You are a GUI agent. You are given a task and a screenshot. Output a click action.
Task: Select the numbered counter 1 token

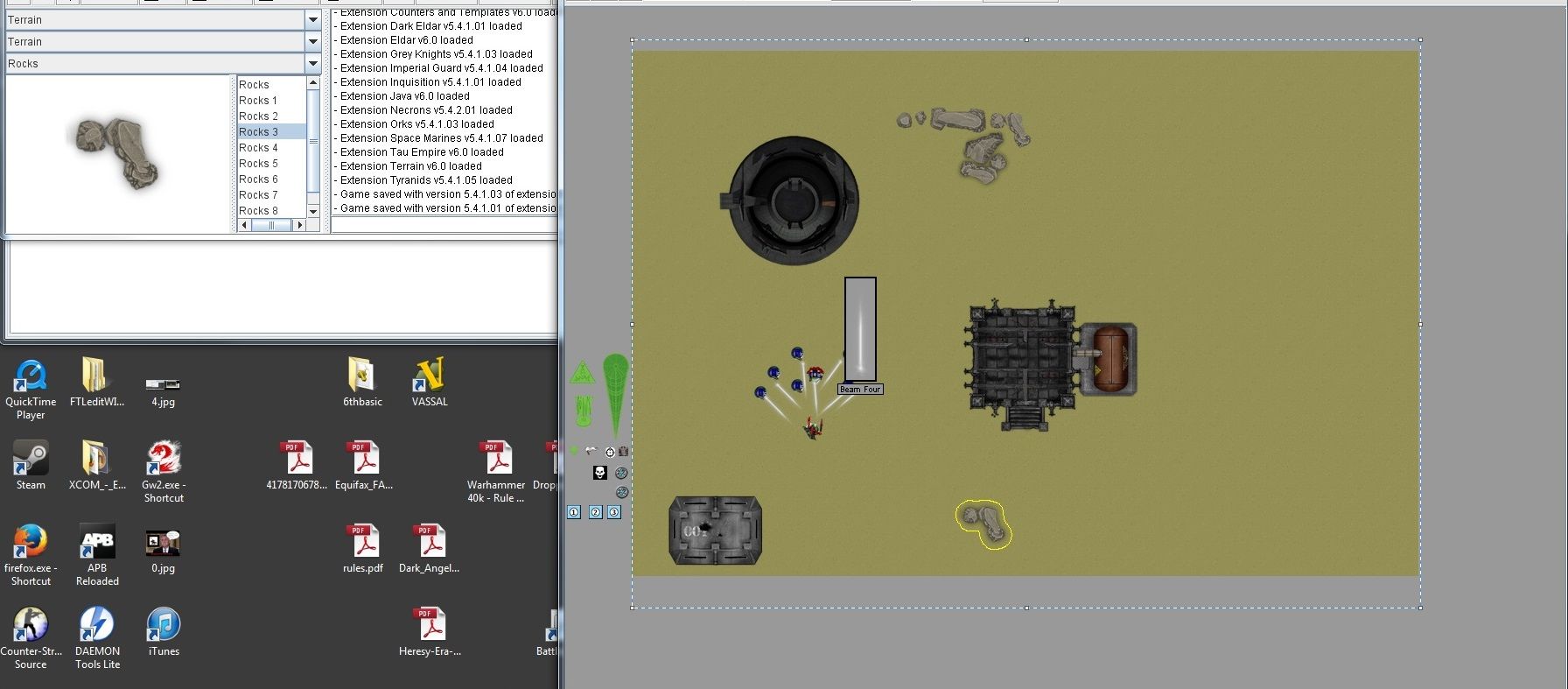coord(574,512)
